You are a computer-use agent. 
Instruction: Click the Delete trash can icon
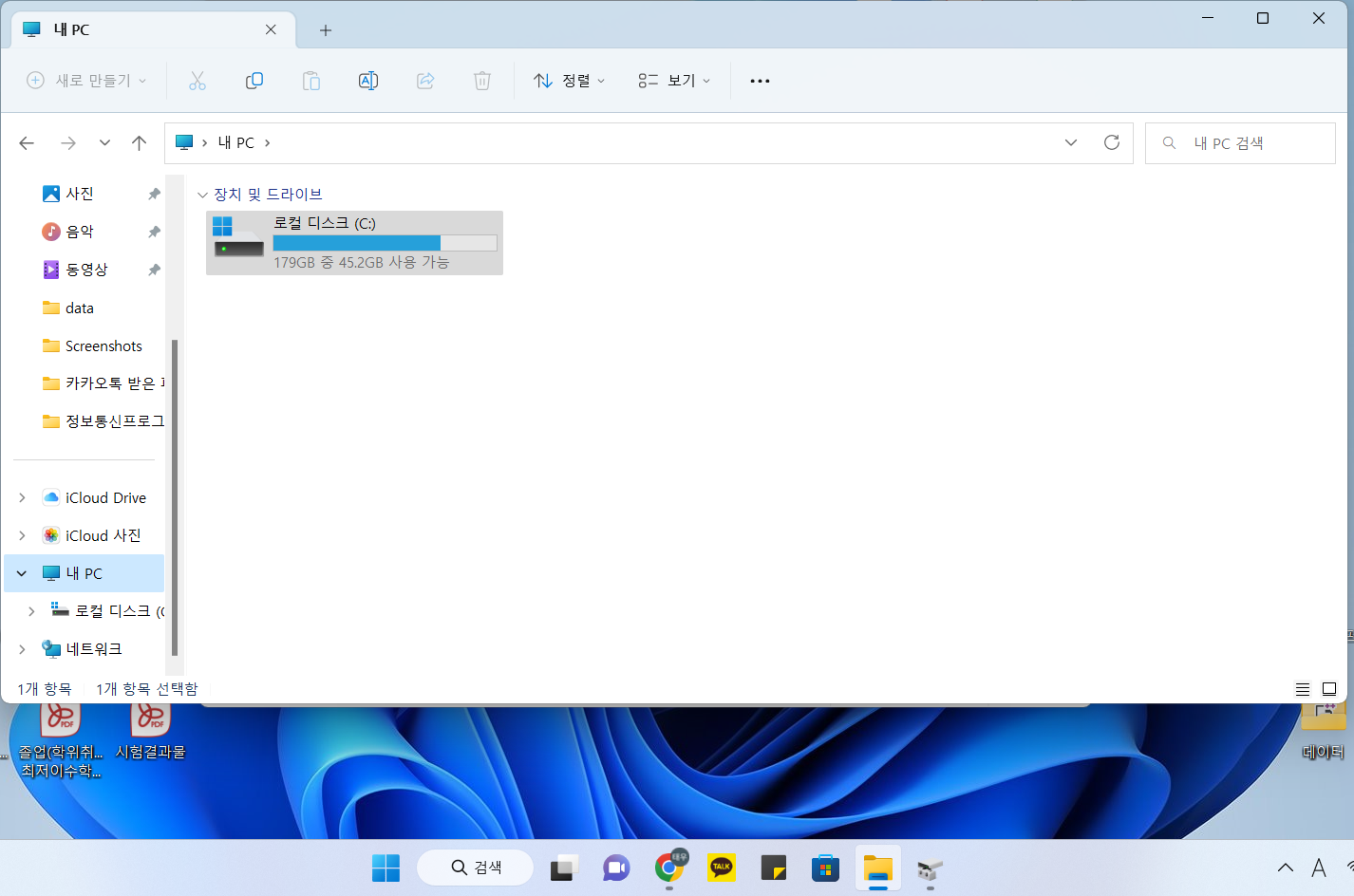pos(482,81)
